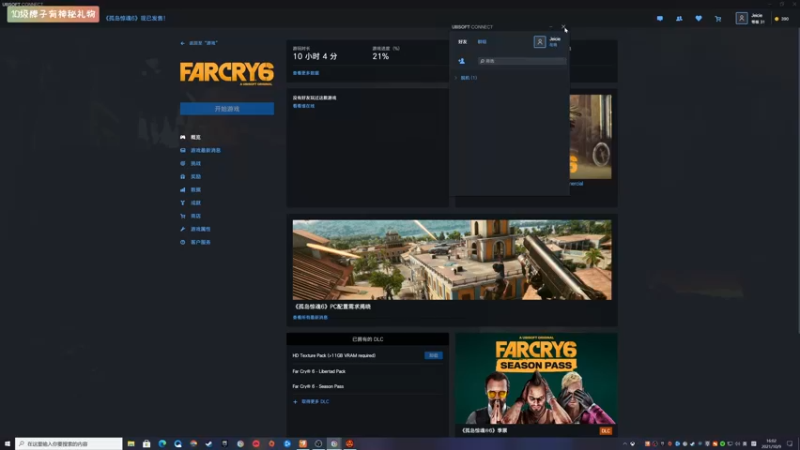Viewport: 800px width, 450px height.
Task: Click the link under no friends played message
Action: tap(304, 106)
